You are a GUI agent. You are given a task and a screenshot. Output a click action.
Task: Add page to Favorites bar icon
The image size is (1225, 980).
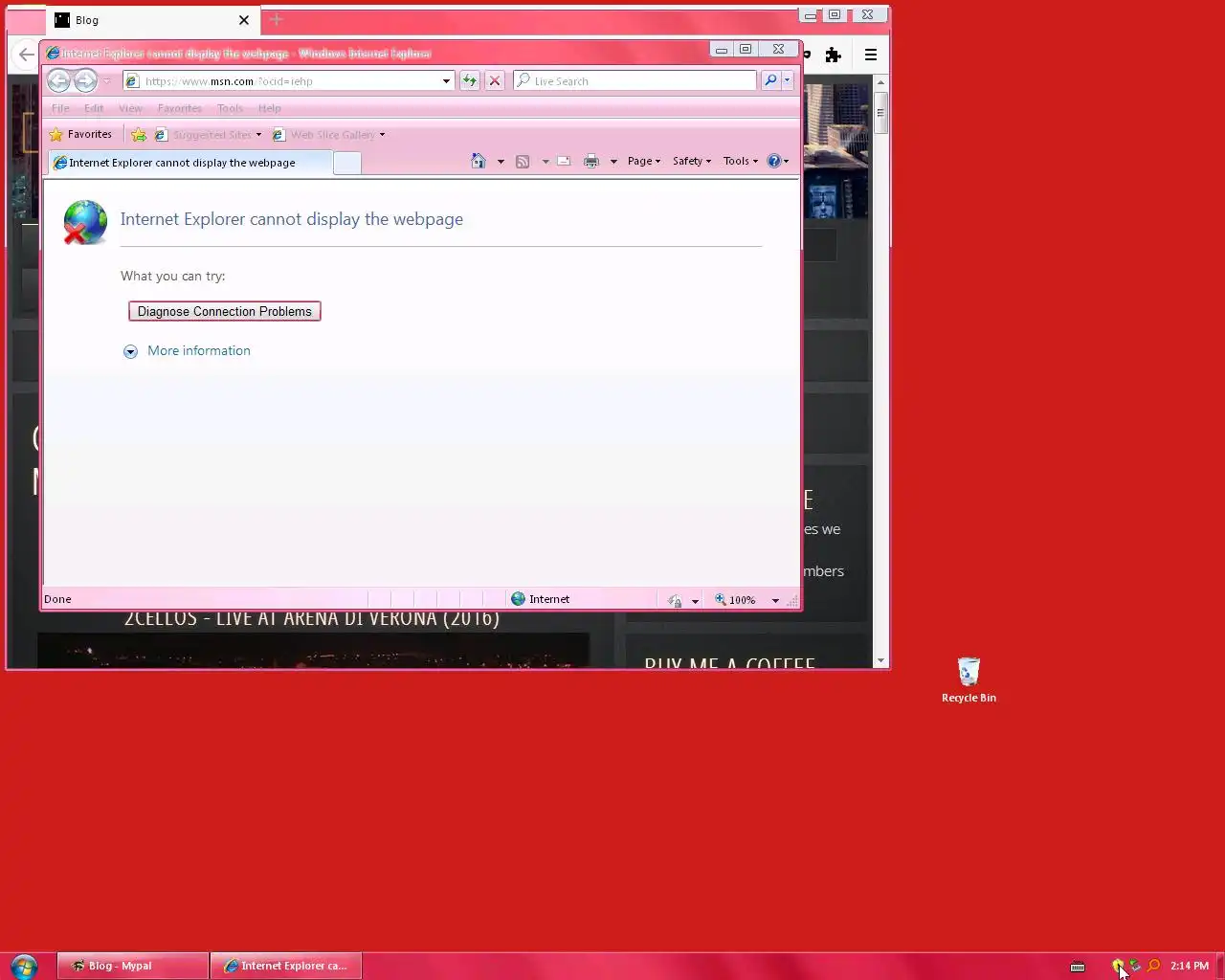pyautogui.click(x=139, y=135)
